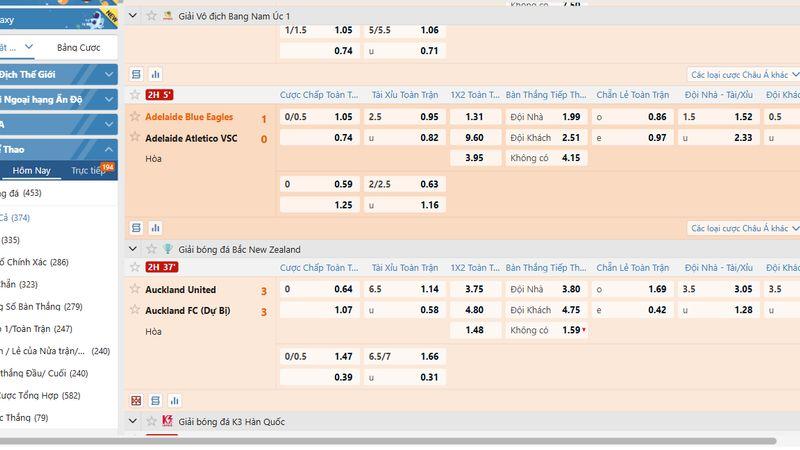Image resolution: width=800 pixels, height=450 pixels.
Task: Click the Giải bóng đá Bắc New Zealand trophy icon
Action: coord(167,249)
